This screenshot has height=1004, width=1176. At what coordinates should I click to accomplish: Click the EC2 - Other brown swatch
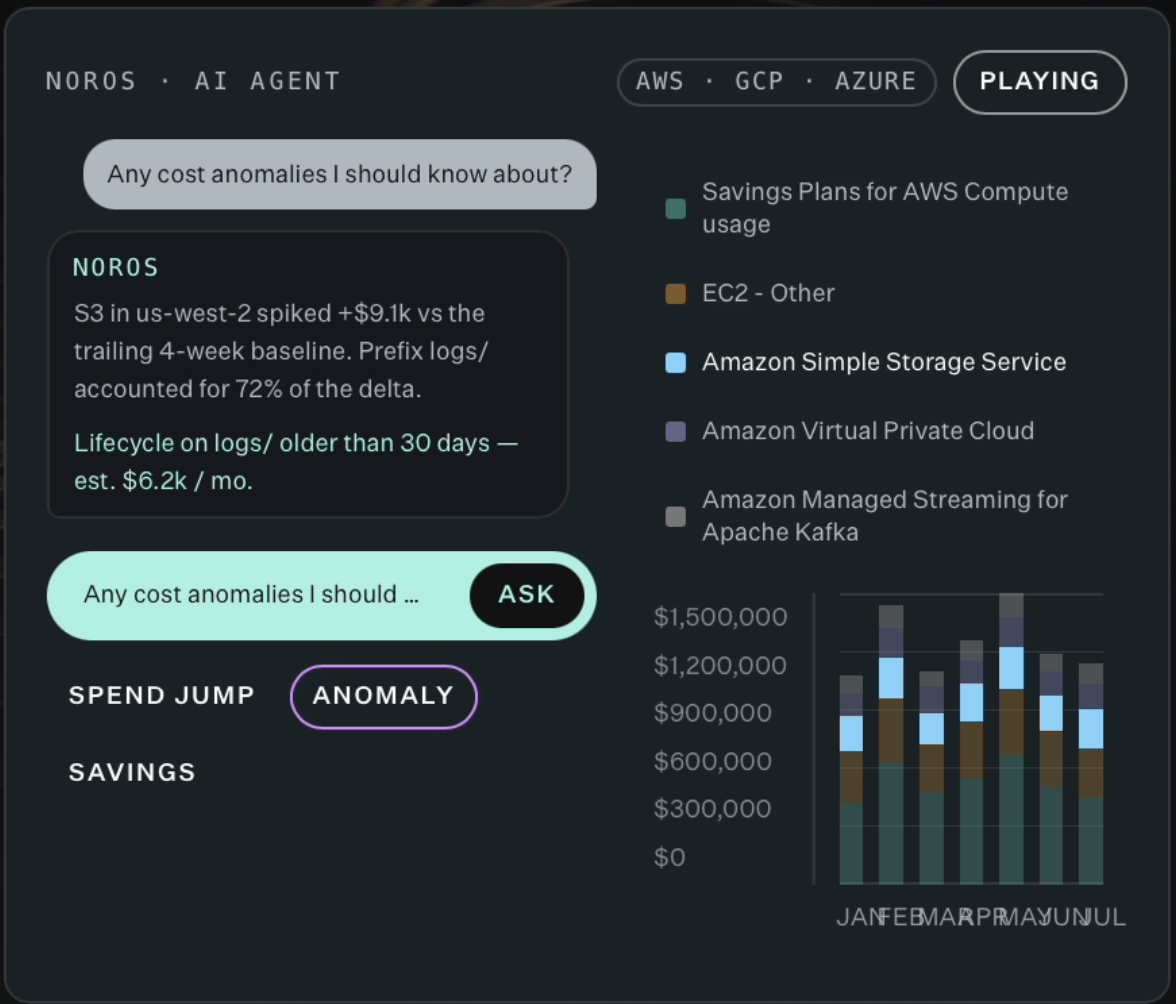pyautogui.click(x=676, y=293)
